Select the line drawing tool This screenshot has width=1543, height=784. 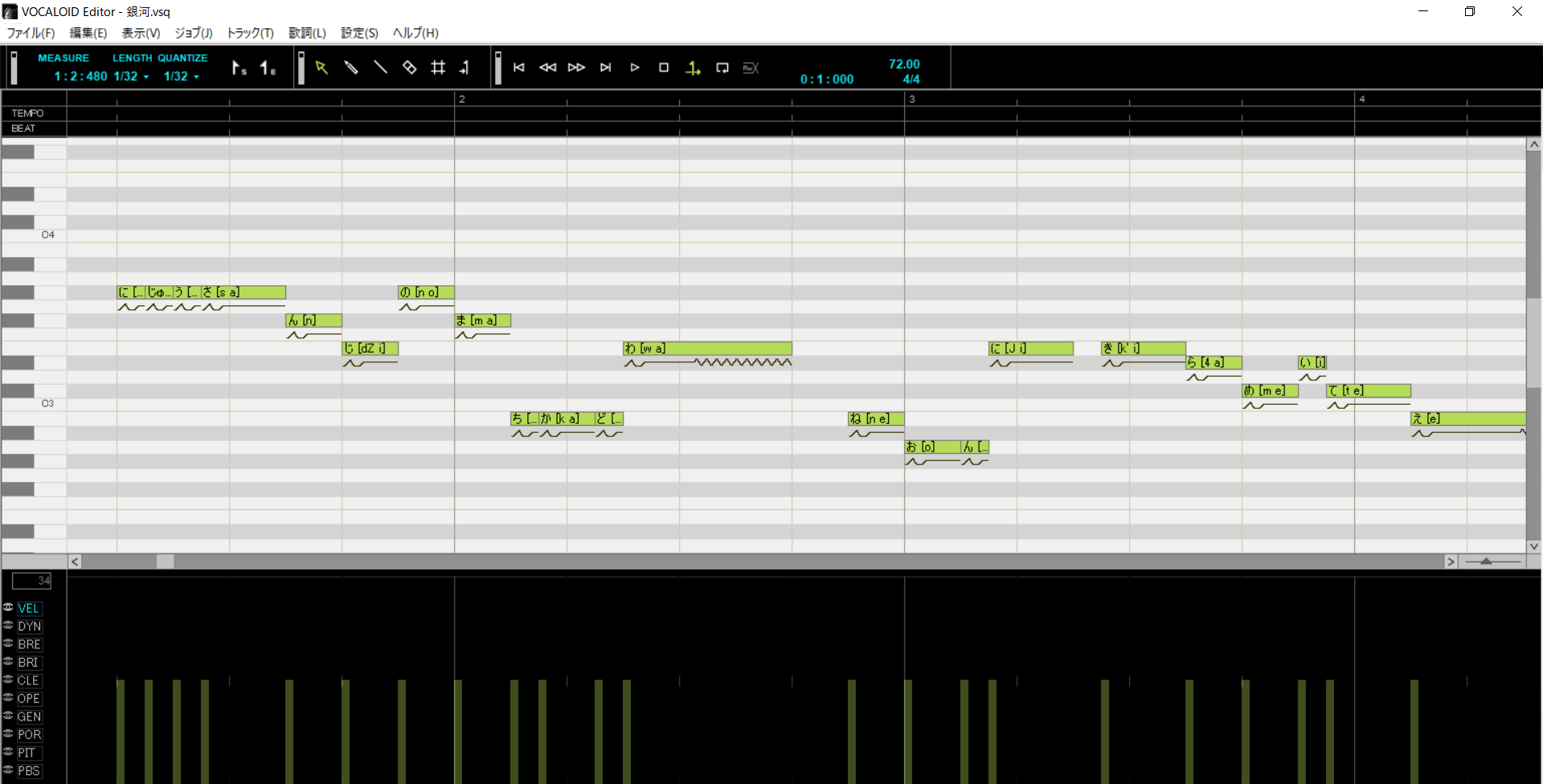point(380,67)
